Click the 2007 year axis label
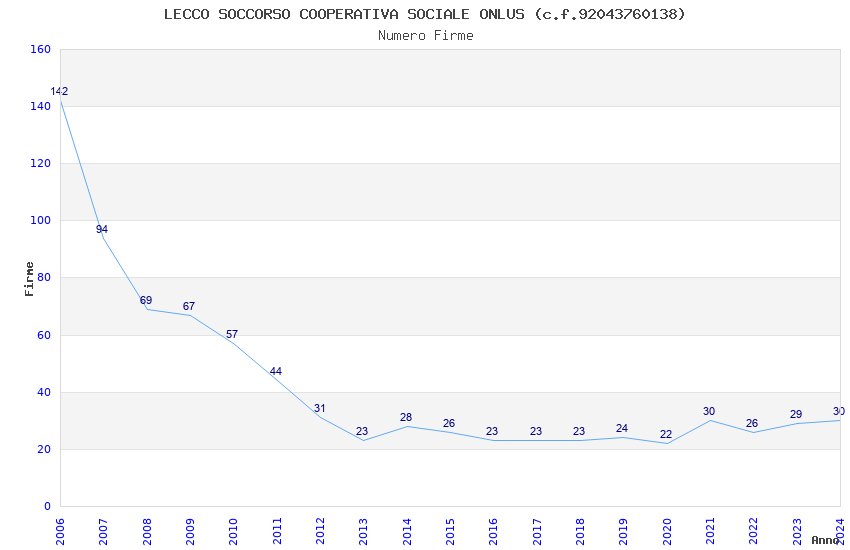 coord(103,532)
